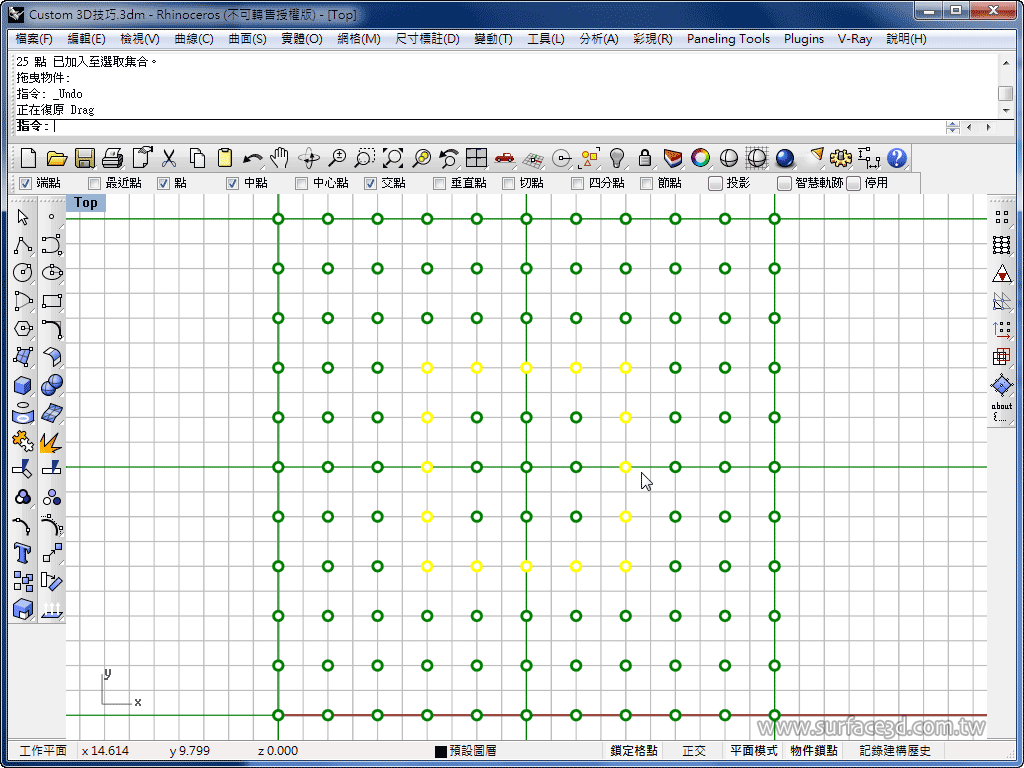1024x768 pixels.
Task: Open the color wheel properties icon
Action: click(x=701, y=158)
